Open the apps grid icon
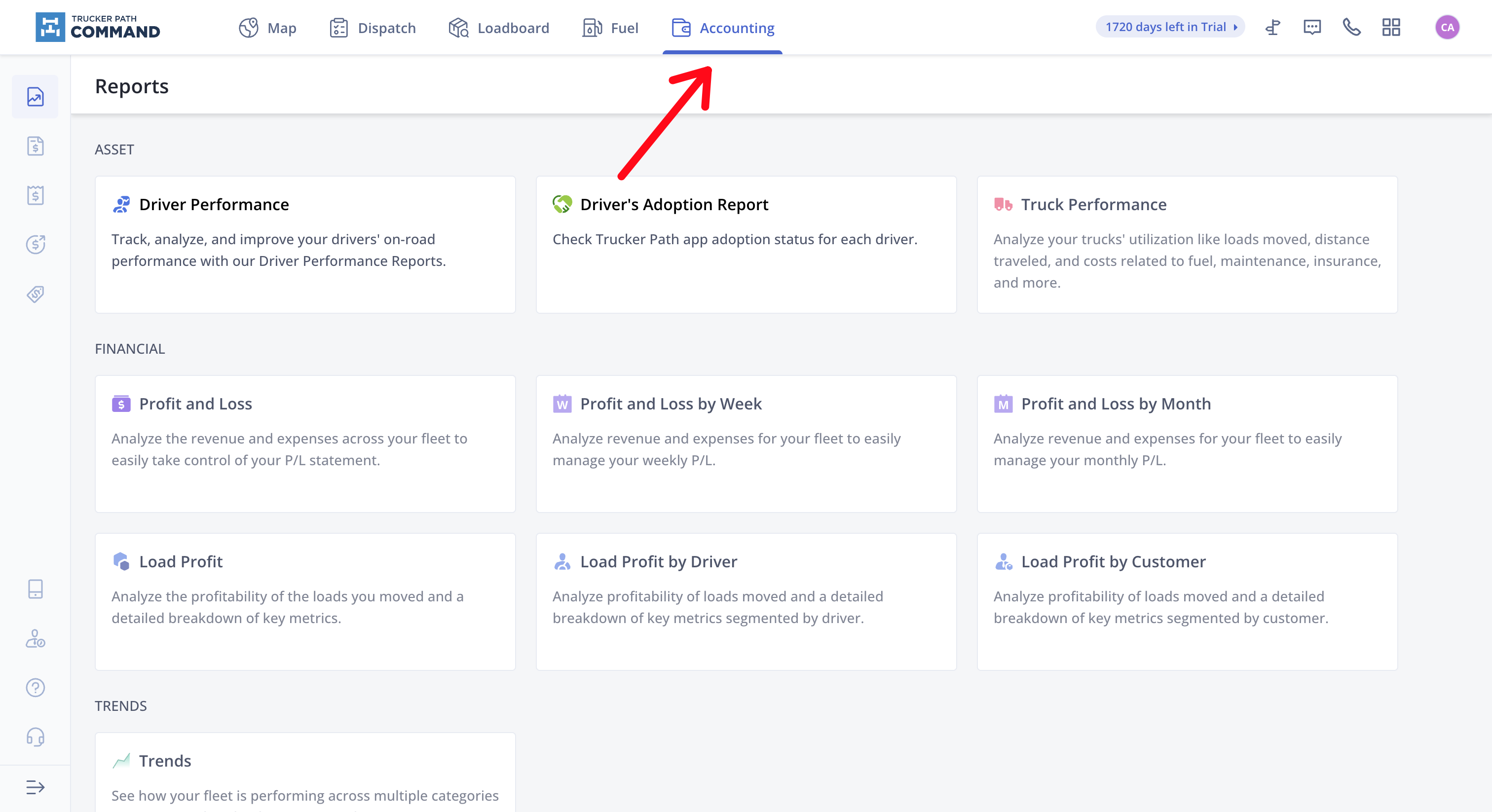The width and height of the screenshot is (1492, 812). click(1391, 27)
